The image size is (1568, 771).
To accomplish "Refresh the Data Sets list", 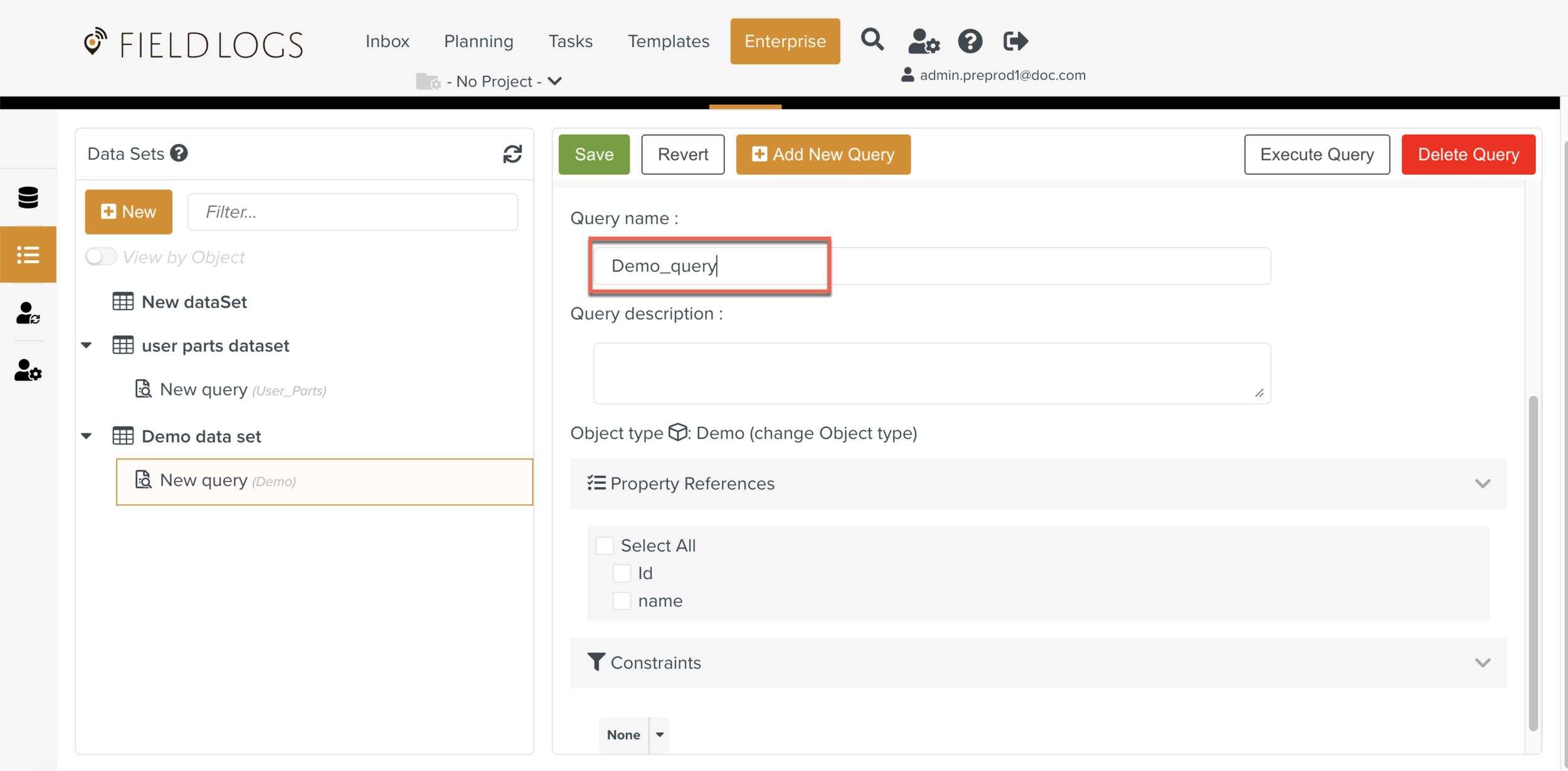I will 512,154.
